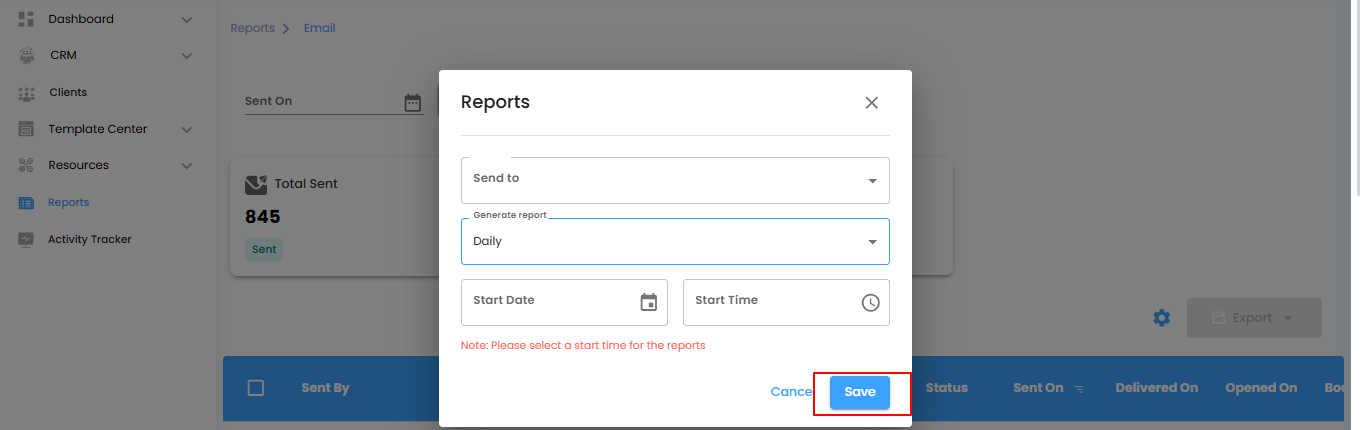Expand the CRM sidebar menu chevron
The height and width of the screenshot is (430, 1363).
(187, 56)
